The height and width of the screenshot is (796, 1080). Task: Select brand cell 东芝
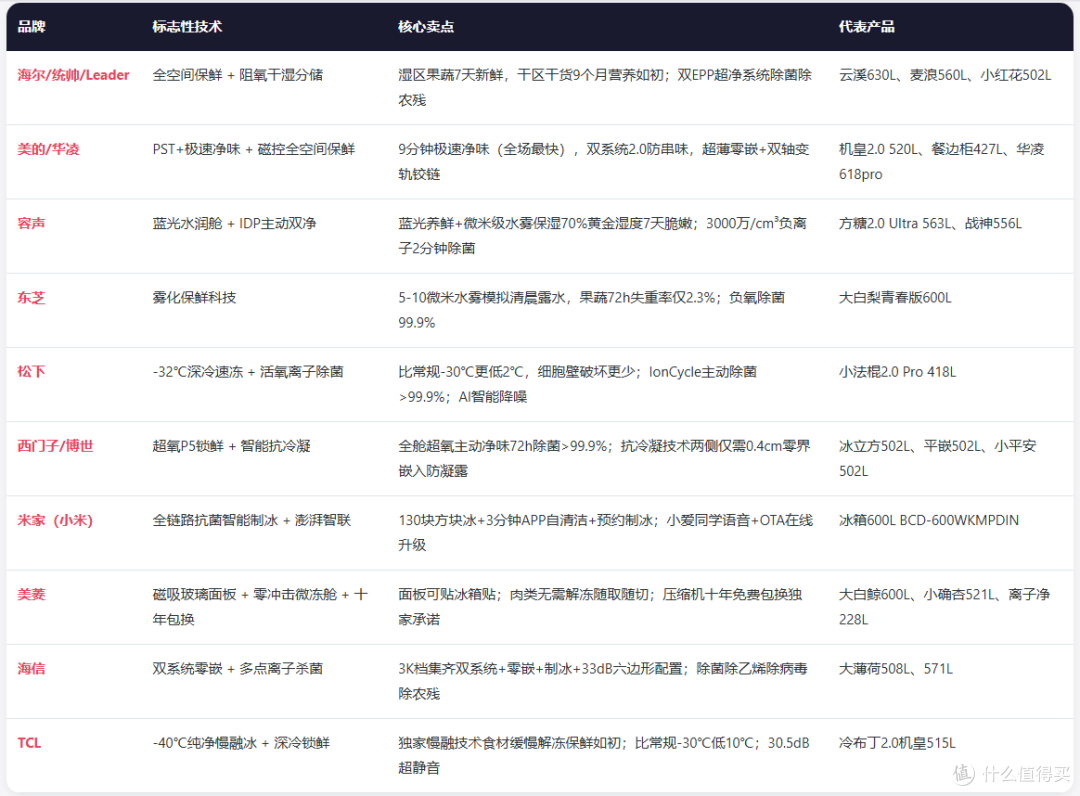click(x=31, y=297)
